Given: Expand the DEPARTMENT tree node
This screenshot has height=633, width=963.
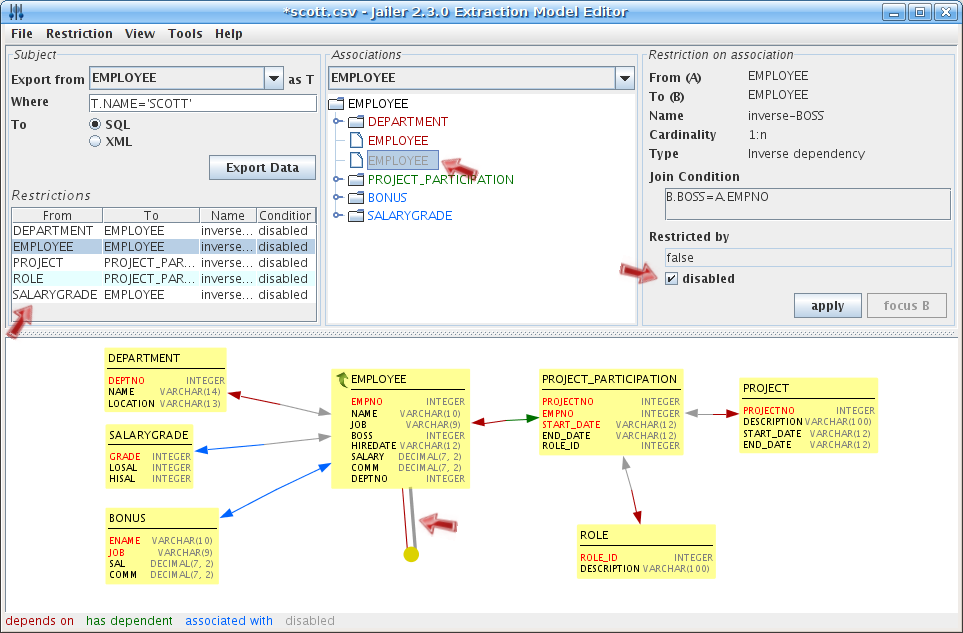Looking at the screenshot, I should 337,122.
